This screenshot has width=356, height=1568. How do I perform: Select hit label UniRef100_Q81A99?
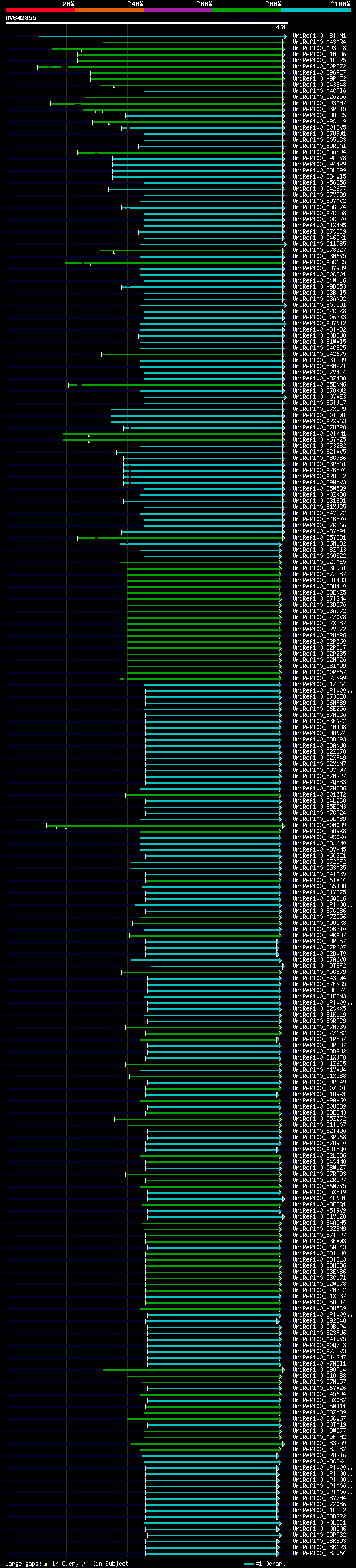[319, 666]
